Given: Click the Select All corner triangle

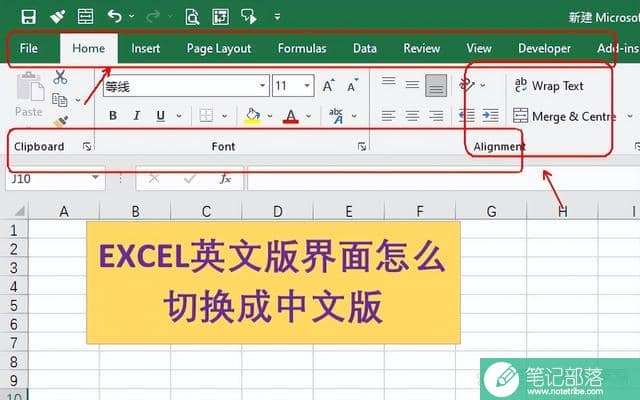Looking at the screenshot, I should 19,211.
